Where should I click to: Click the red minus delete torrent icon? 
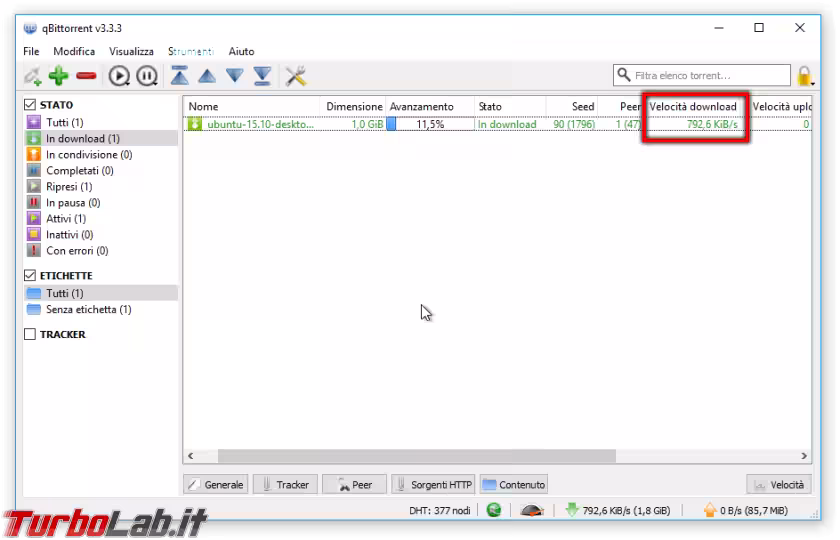click(x=87, y=76)
